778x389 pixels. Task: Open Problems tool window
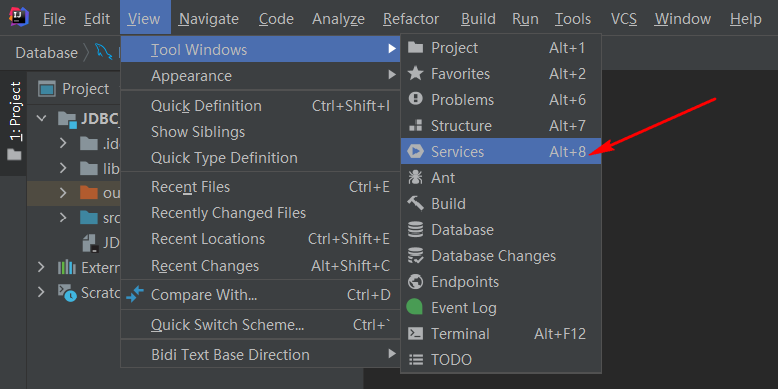coord(501,100)
